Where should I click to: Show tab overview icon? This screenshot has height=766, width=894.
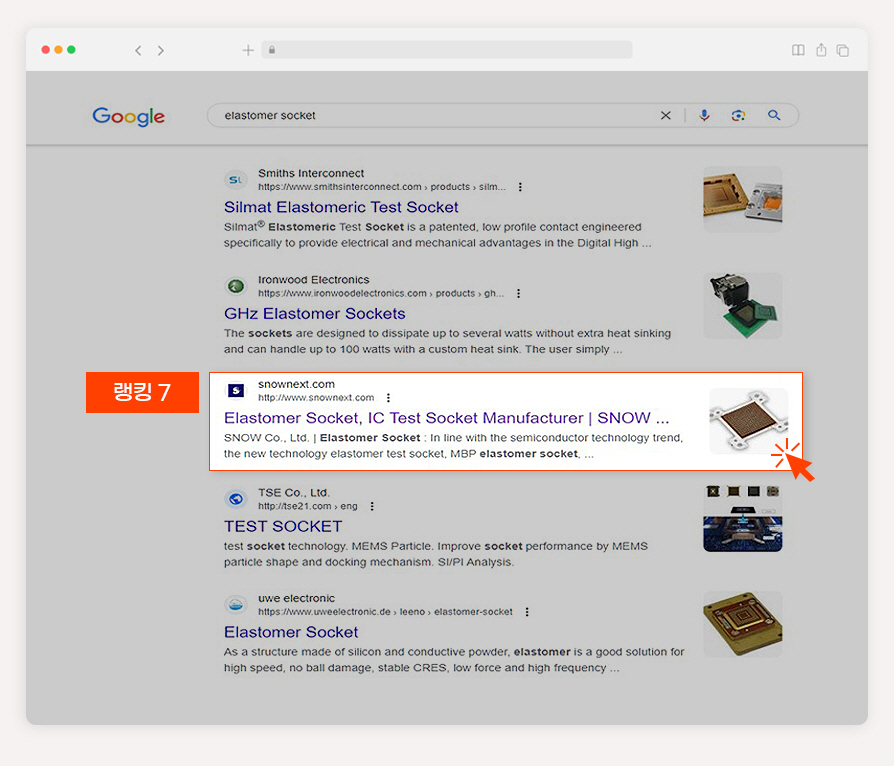click(x=843, y=50)
